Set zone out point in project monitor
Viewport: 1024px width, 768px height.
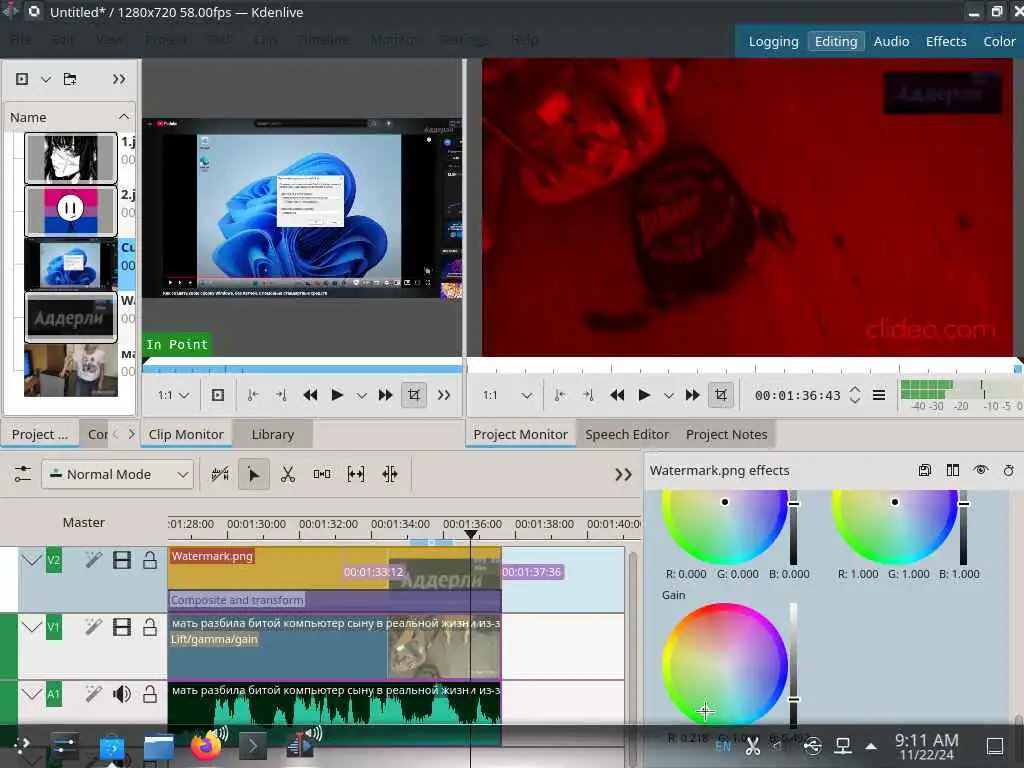coord(588,395)
